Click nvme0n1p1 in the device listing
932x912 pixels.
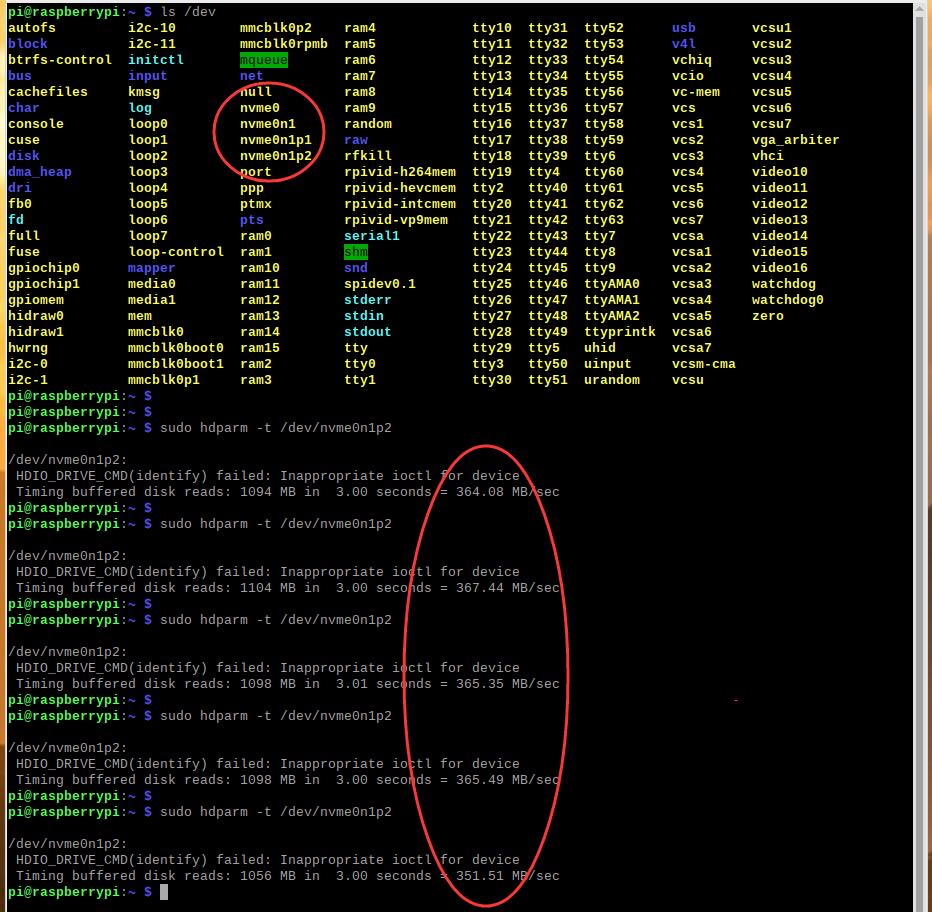tap(276, 140)
